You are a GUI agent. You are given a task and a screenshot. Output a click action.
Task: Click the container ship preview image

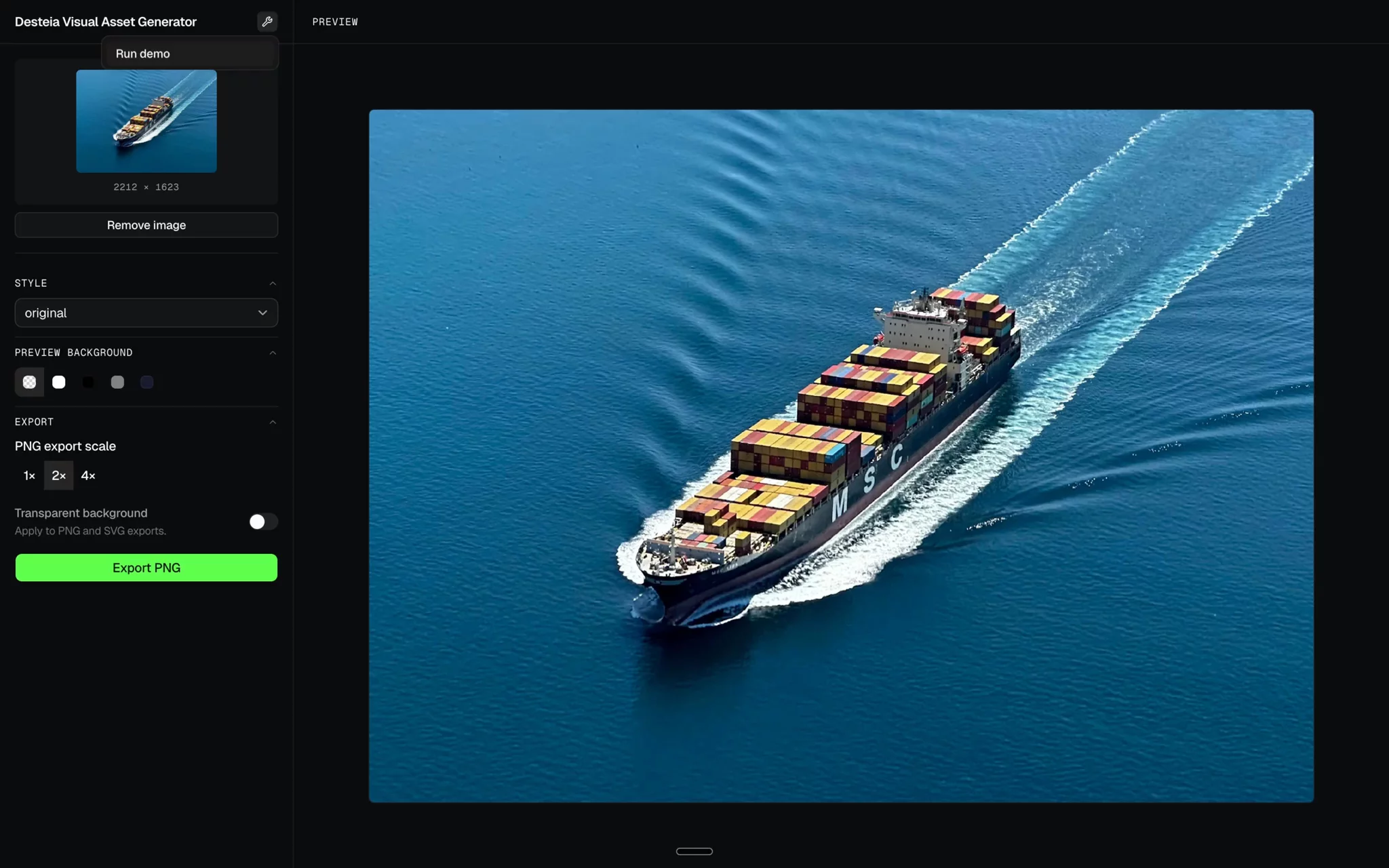[841, 456]
